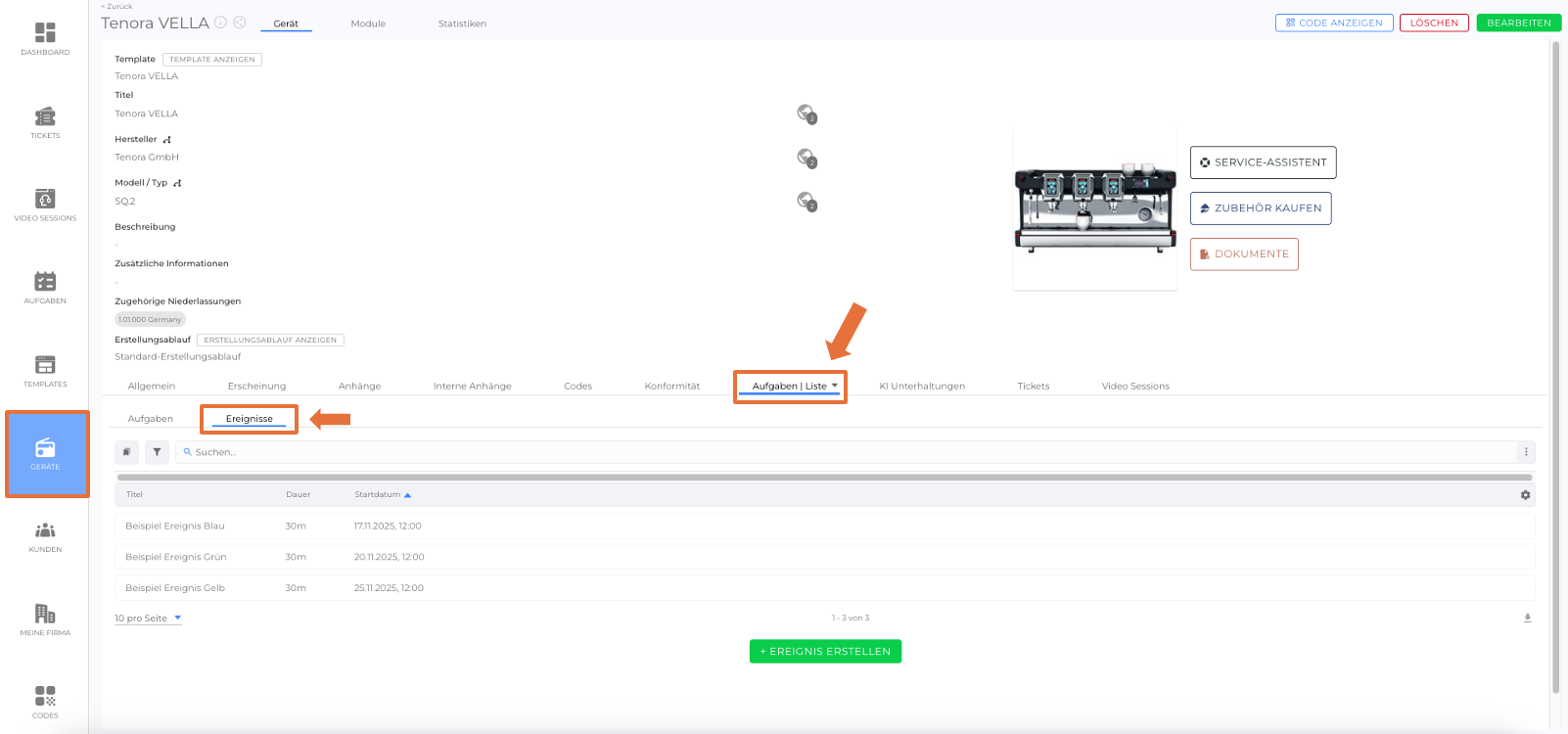Open the Dashboard from the sidebar

click(x=45, y=38)
